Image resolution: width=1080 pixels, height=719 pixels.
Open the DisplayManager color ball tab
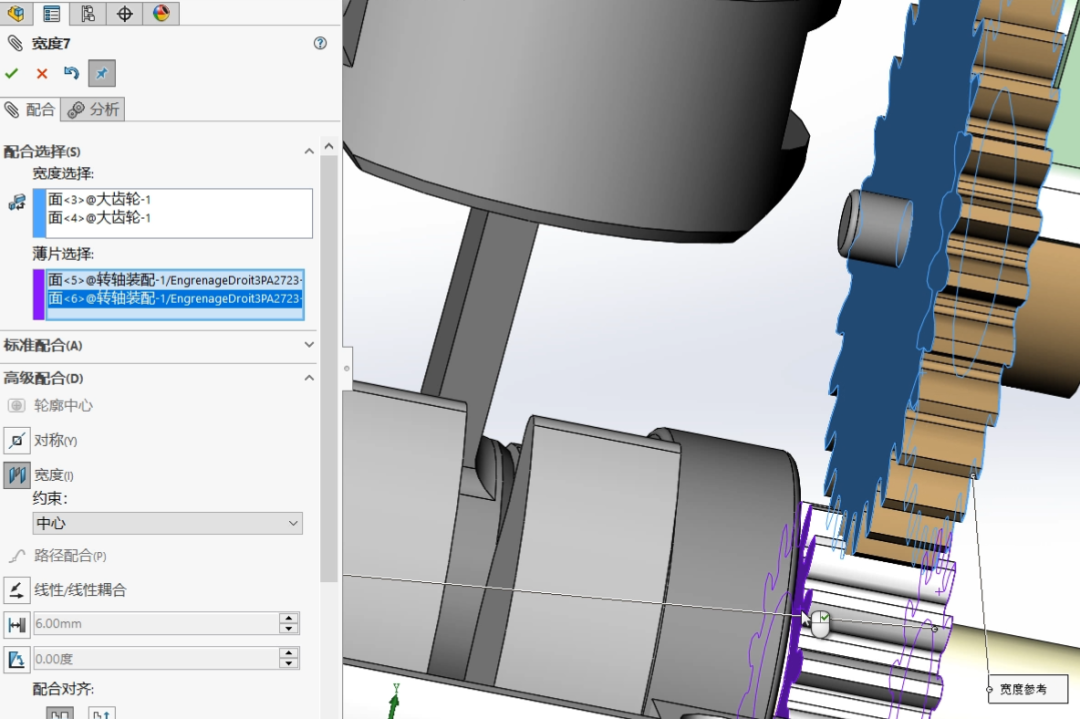click(161, 13)
